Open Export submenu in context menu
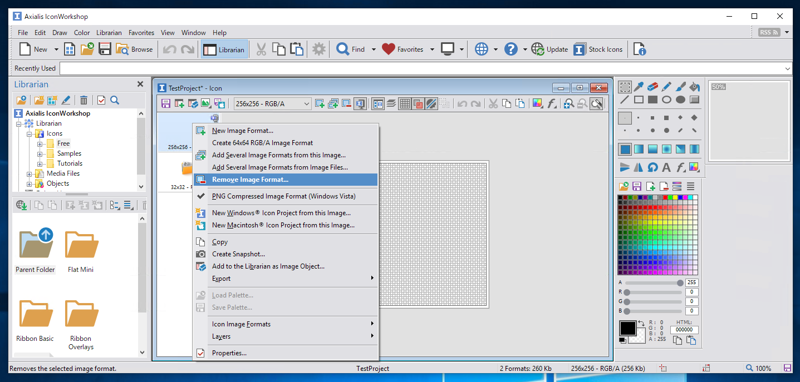 coord(286,278)
